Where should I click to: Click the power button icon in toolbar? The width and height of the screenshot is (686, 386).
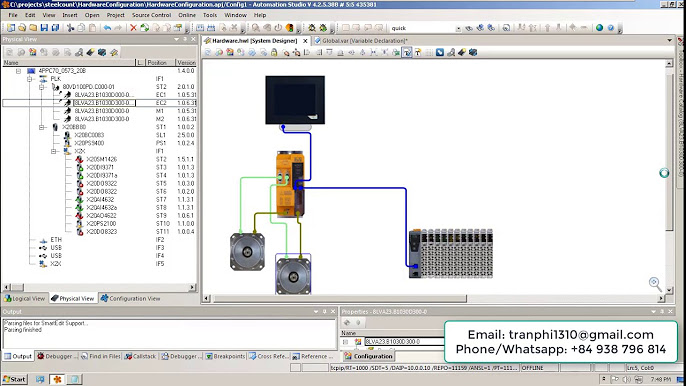click(x=278, y=28)
